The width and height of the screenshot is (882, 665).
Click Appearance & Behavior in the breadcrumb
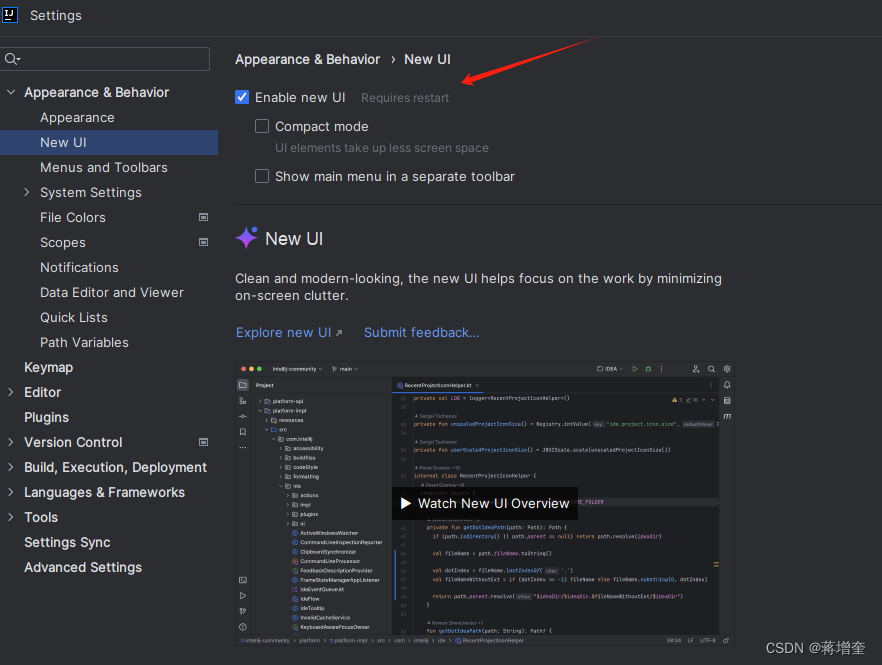pos(307,59)
